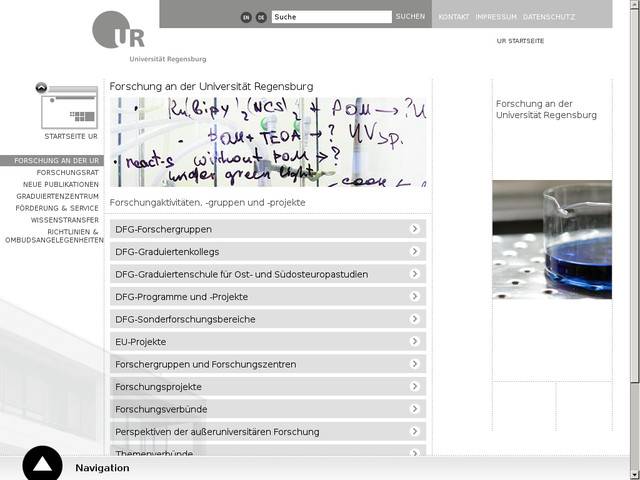Viewport: 640px width, 480px height.
Task: Expand DFG-Sonderforschungsbereiche chevron
Action: (x=414, y=319)
